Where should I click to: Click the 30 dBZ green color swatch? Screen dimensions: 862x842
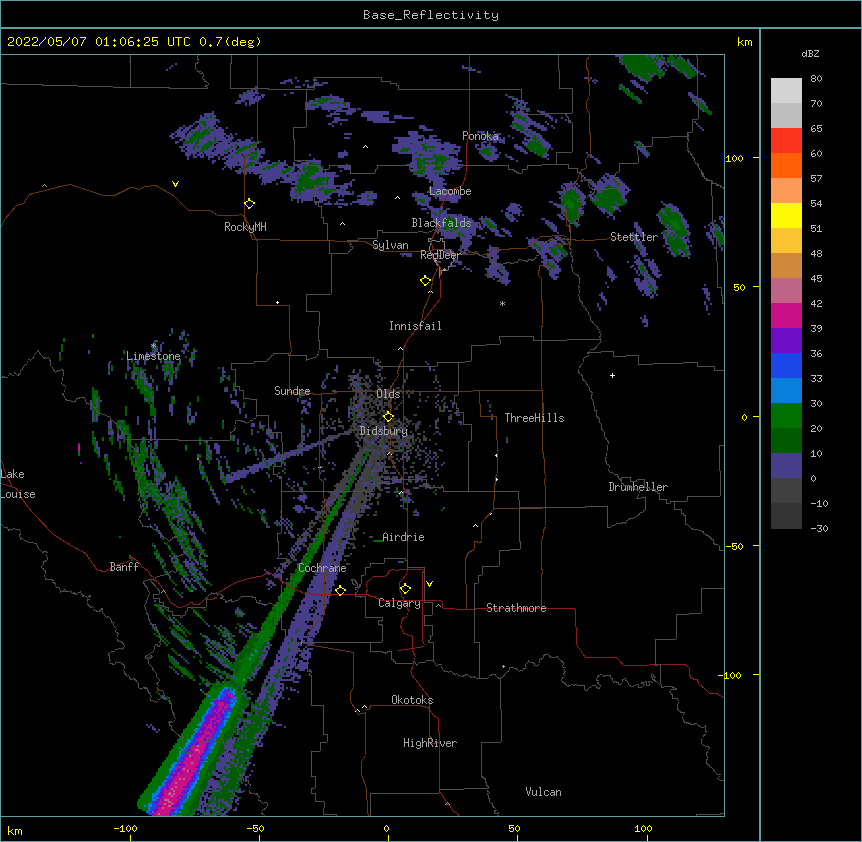pos(786,416)
